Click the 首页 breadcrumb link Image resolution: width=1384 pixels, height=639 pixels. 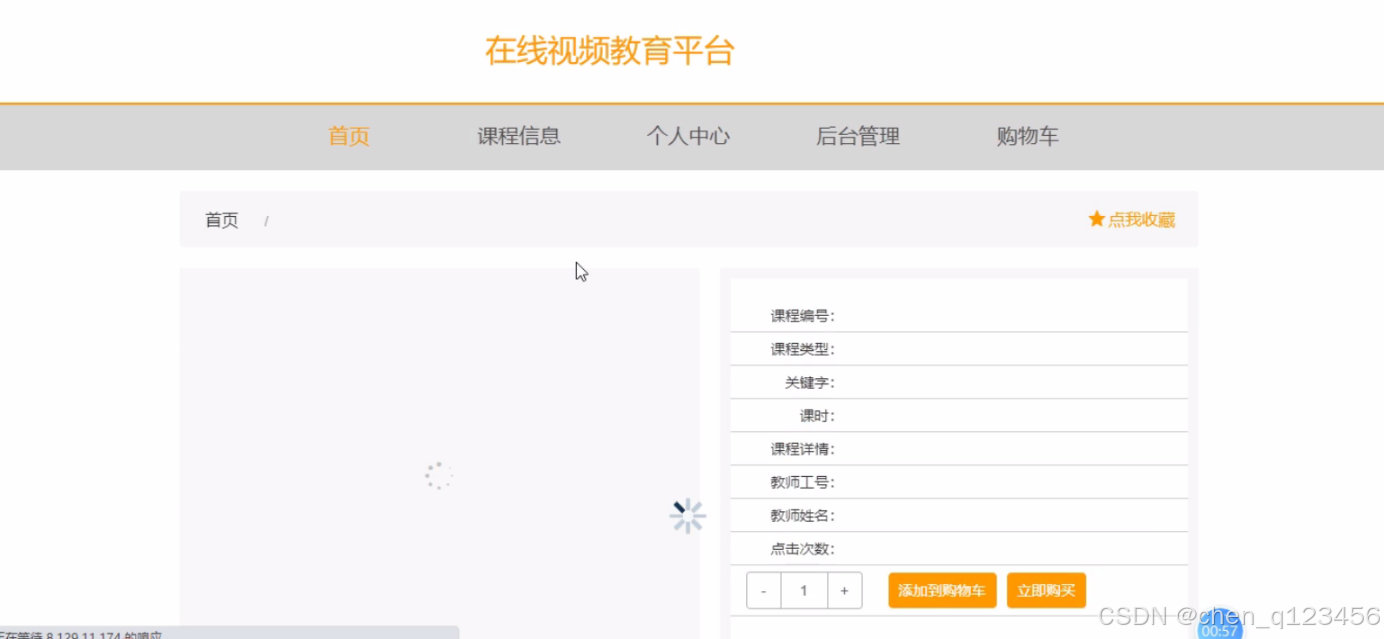tap(221, 219)
